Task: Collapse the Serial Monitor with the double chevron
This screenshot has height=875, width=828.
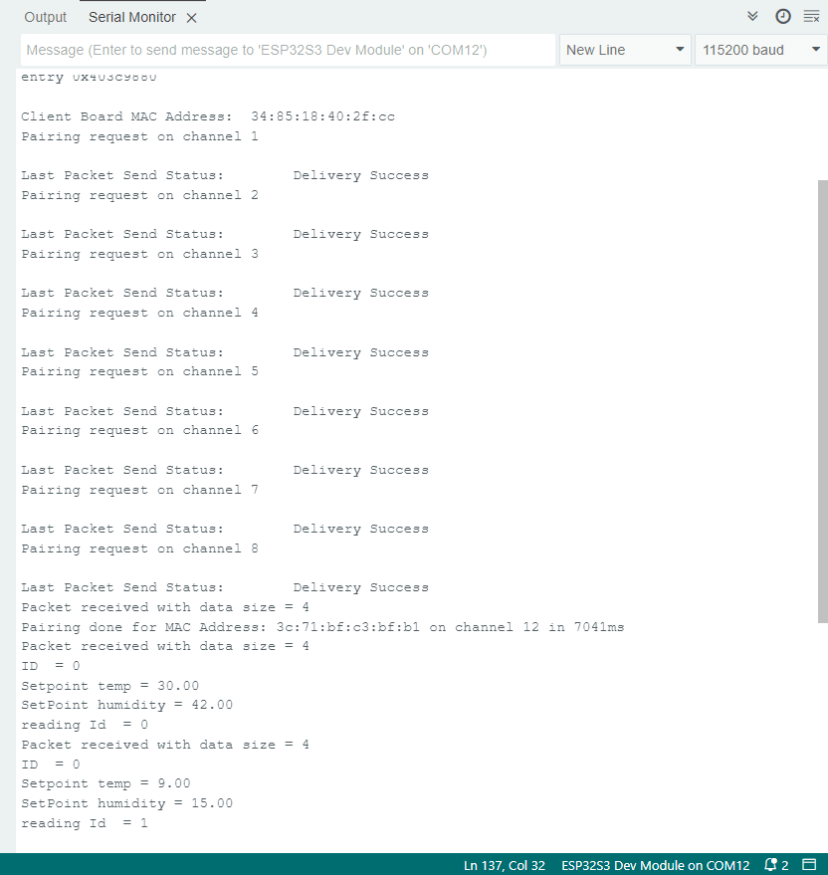Action: (753, 17)
